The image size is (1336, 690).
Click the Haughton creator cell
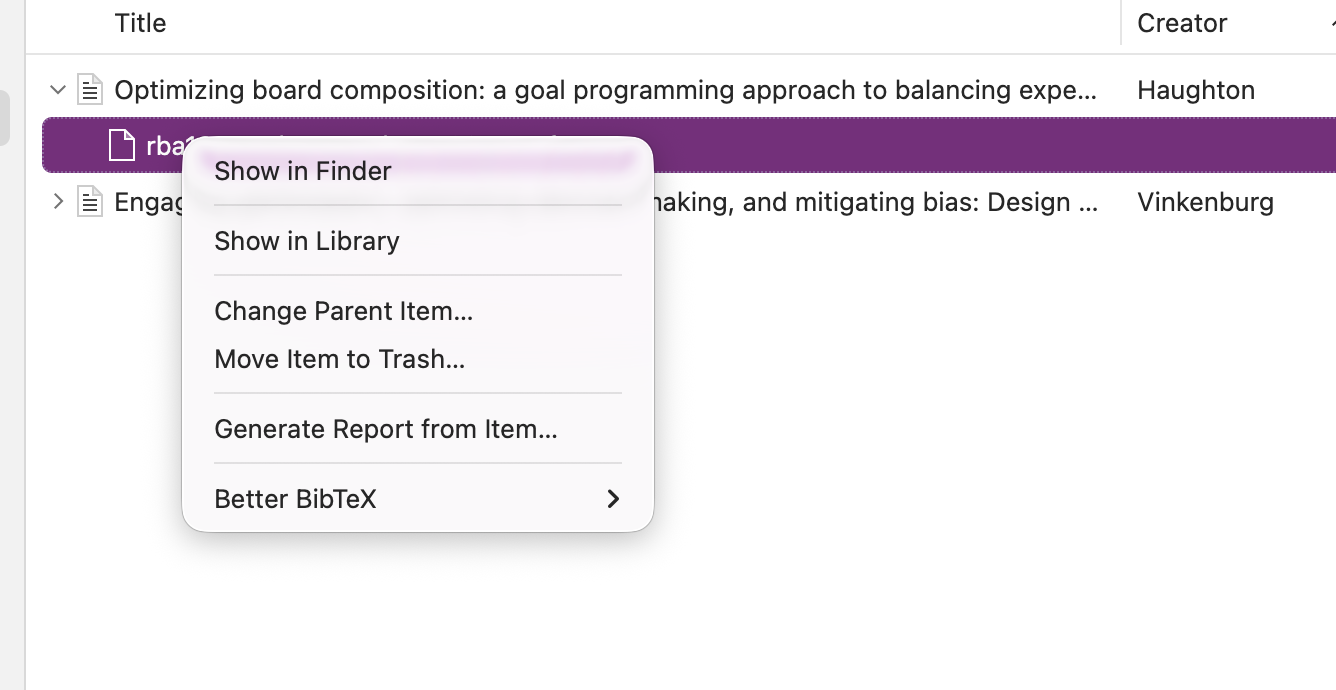click(1196, 90)
